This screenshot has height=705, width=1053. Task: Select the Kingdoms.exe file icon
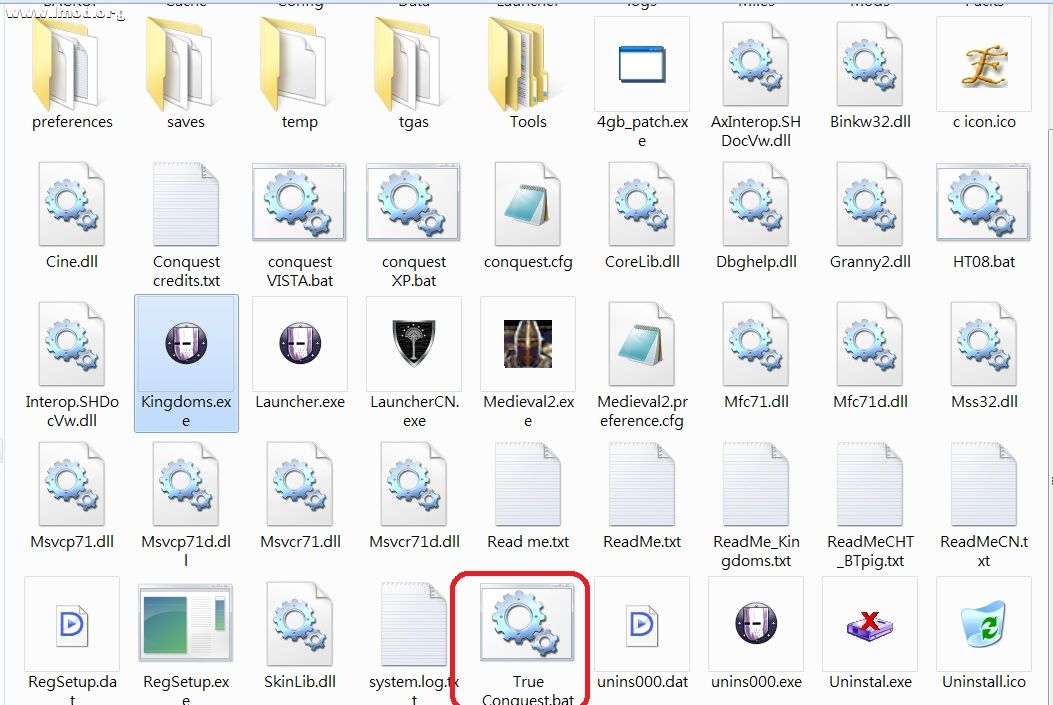186,345
